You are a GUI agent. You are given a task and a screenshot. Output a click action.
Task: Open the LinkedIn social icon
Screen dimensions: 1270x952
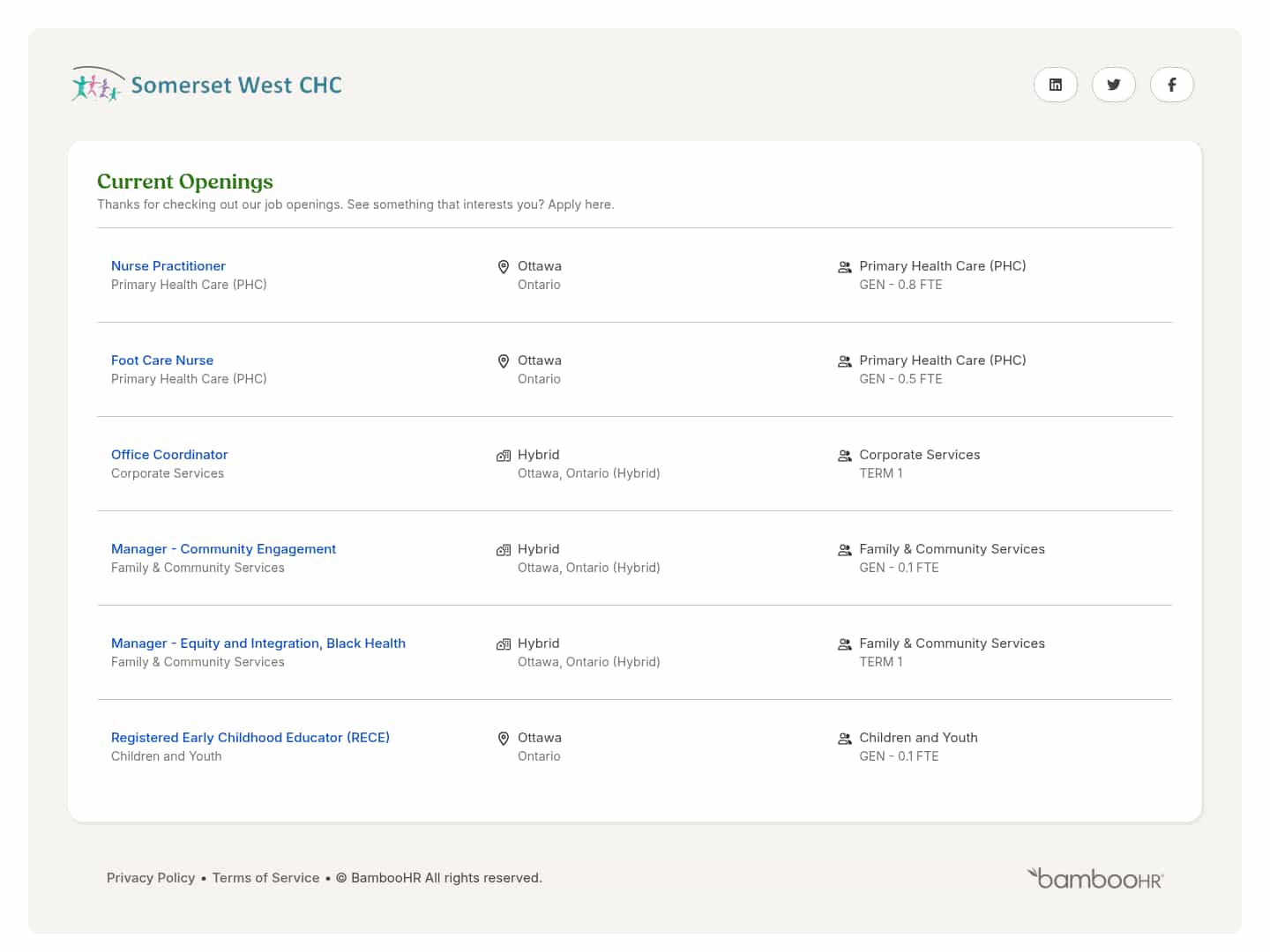(1055, 85)
